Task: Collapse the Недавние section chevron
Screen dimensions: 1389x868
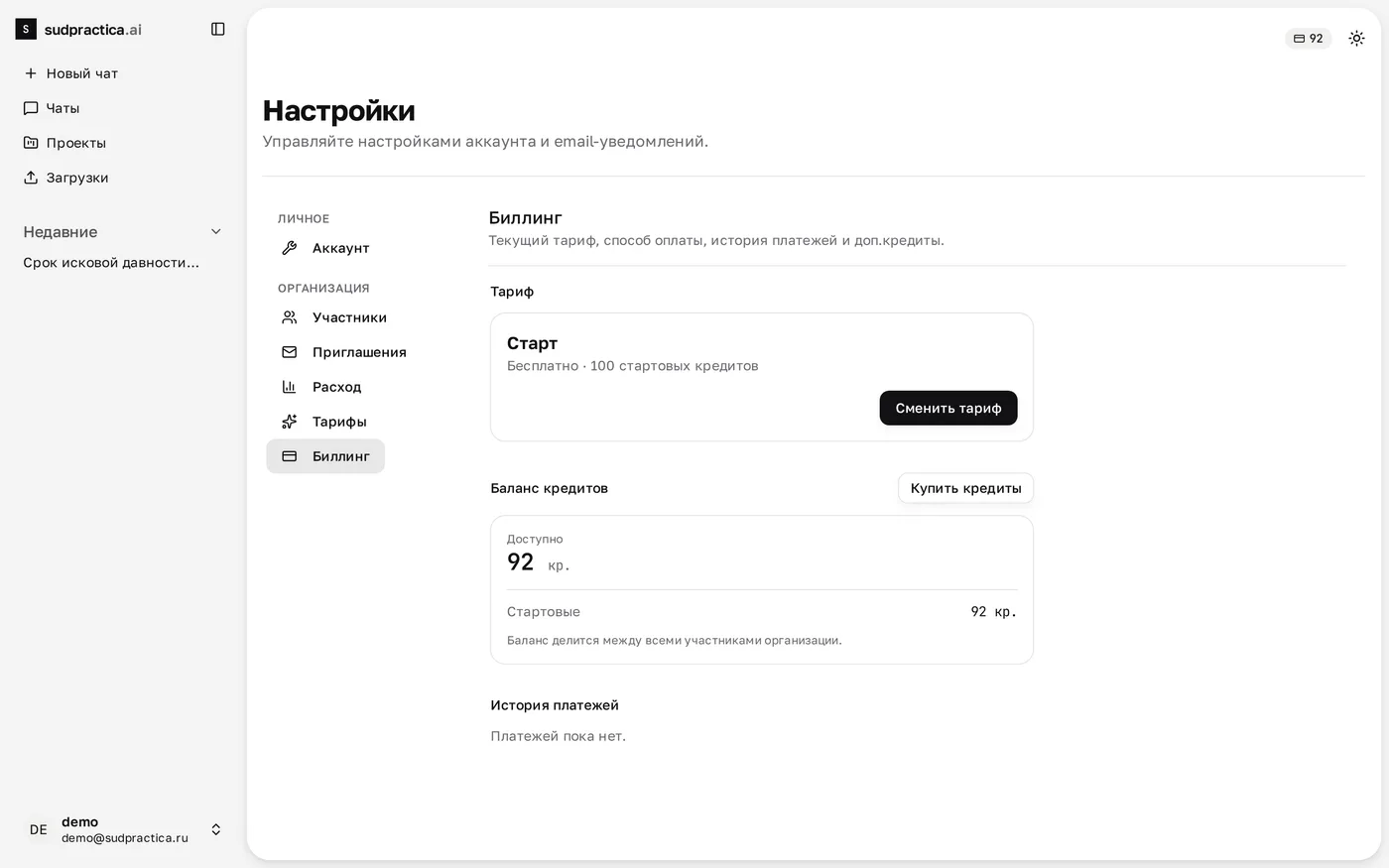Action: tap(216, 232)
